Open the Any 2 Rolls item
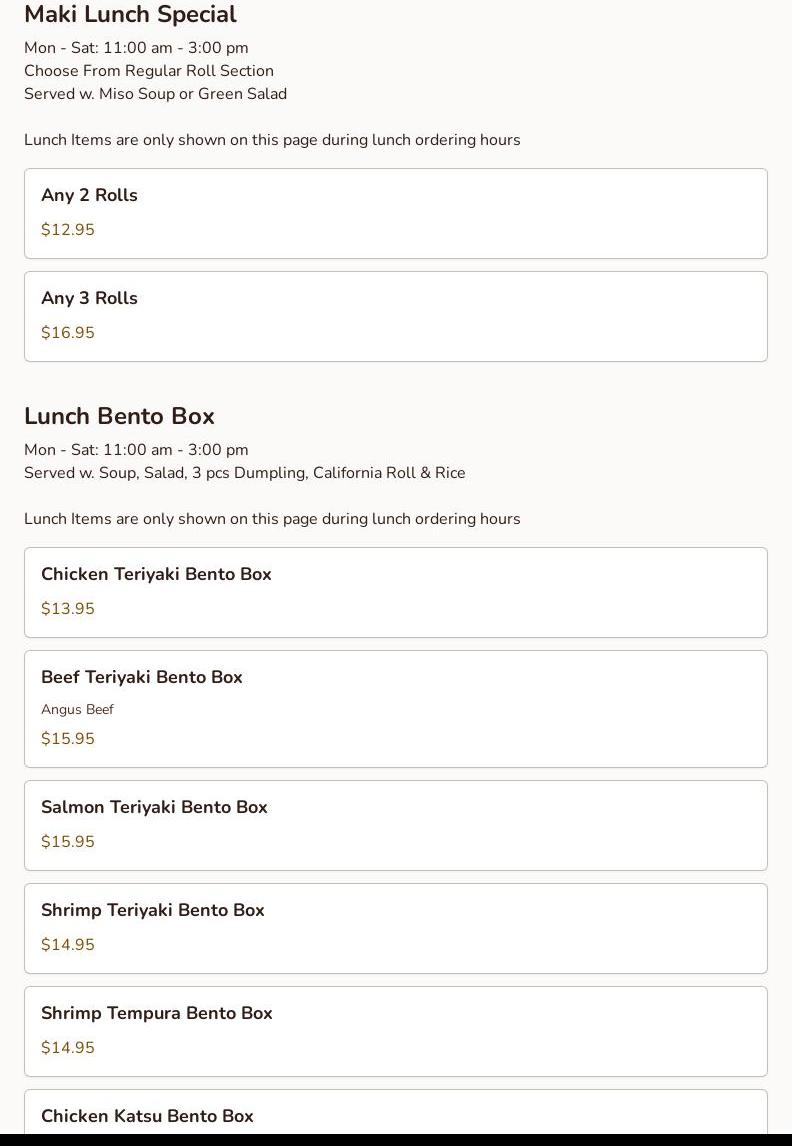792x1146 pixels. (x=395, y=212)
